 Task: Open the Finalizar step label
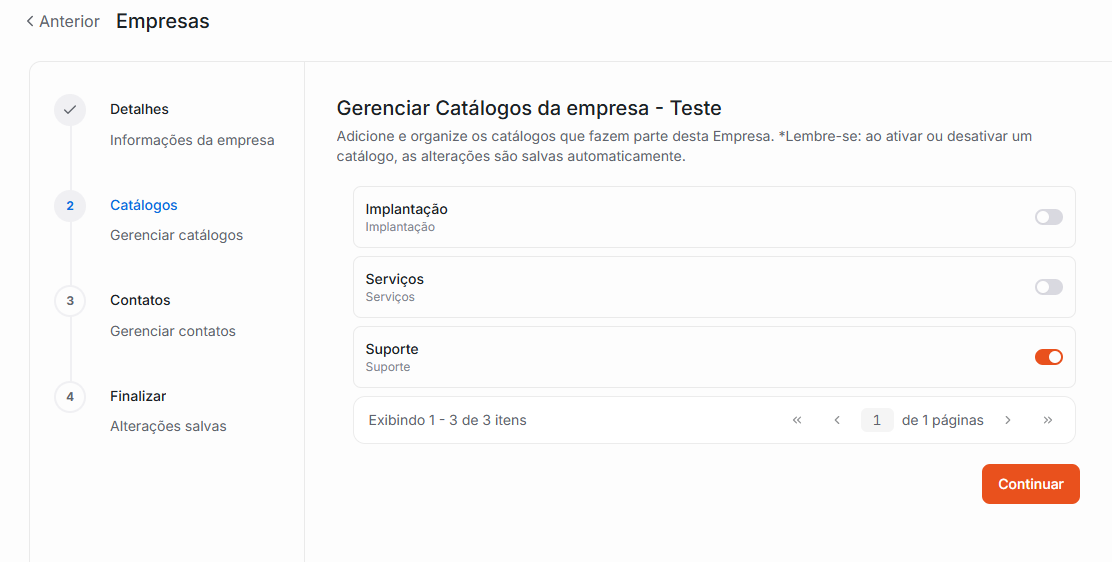pos(138,396)
